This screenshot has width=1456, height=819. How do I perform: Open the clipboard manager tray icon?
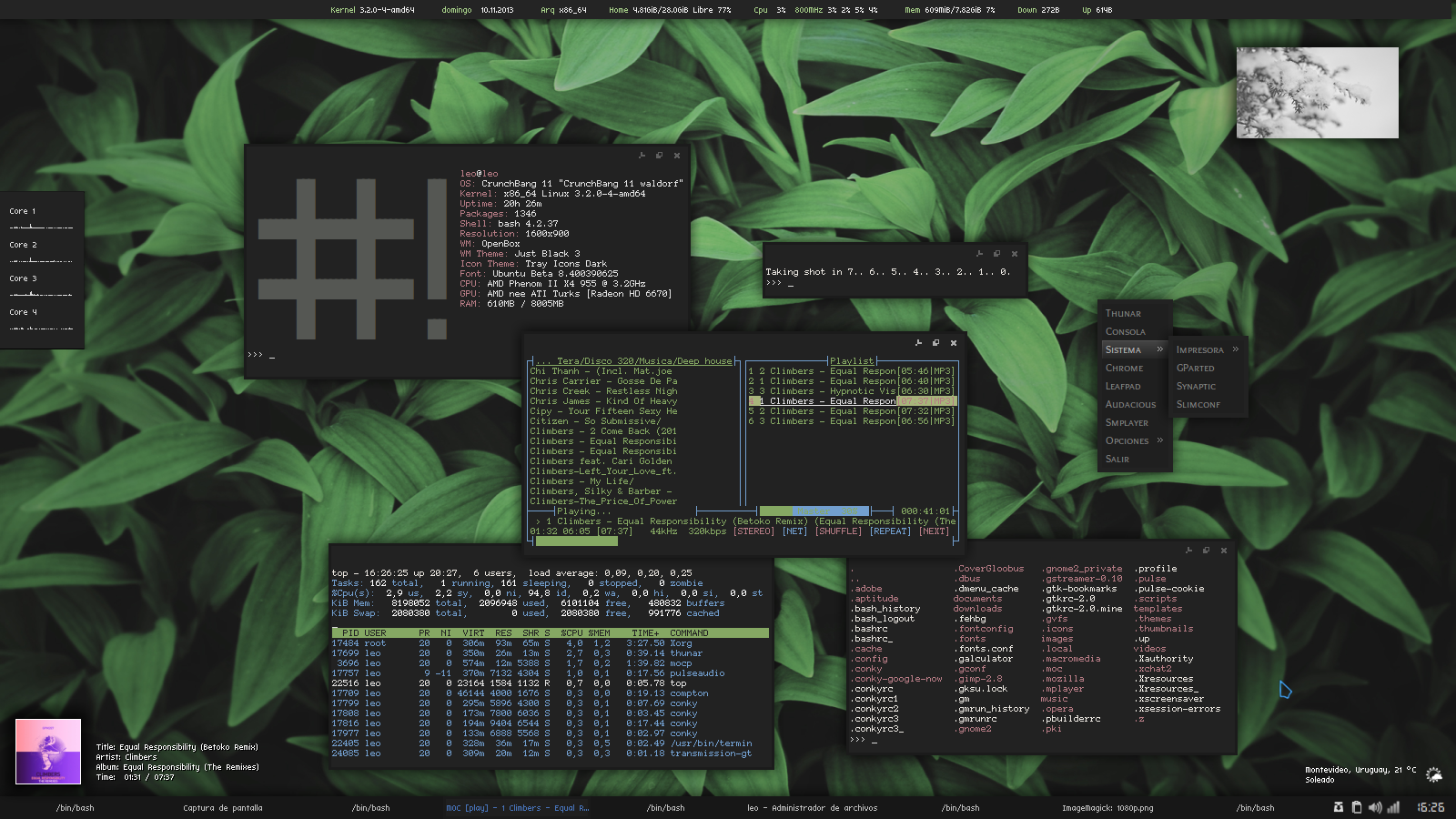coord(1356,807)
